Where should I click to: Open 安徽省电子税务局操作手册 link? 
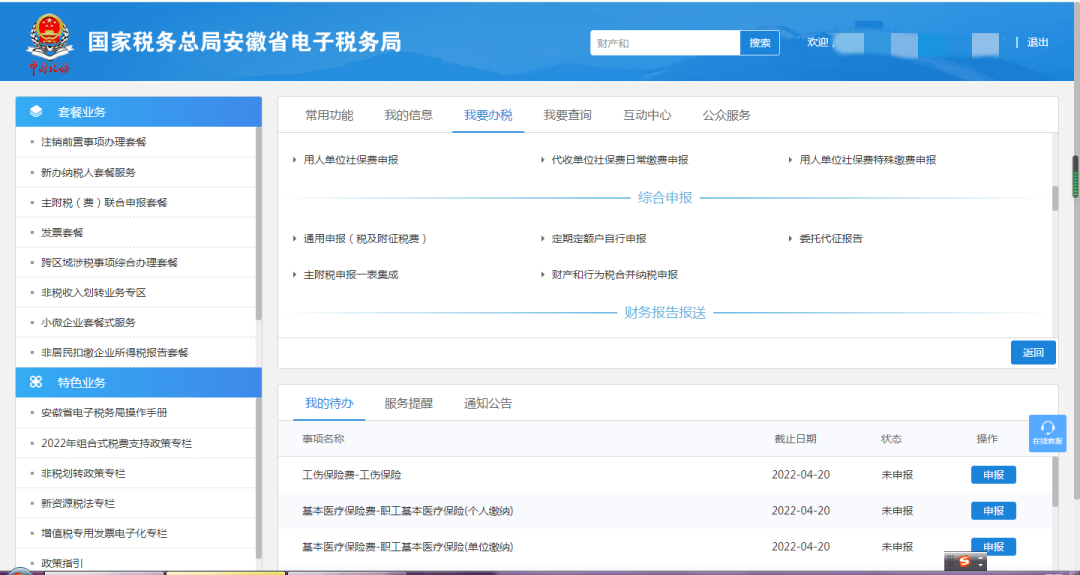pyautogui.click(x=104, y=413)
